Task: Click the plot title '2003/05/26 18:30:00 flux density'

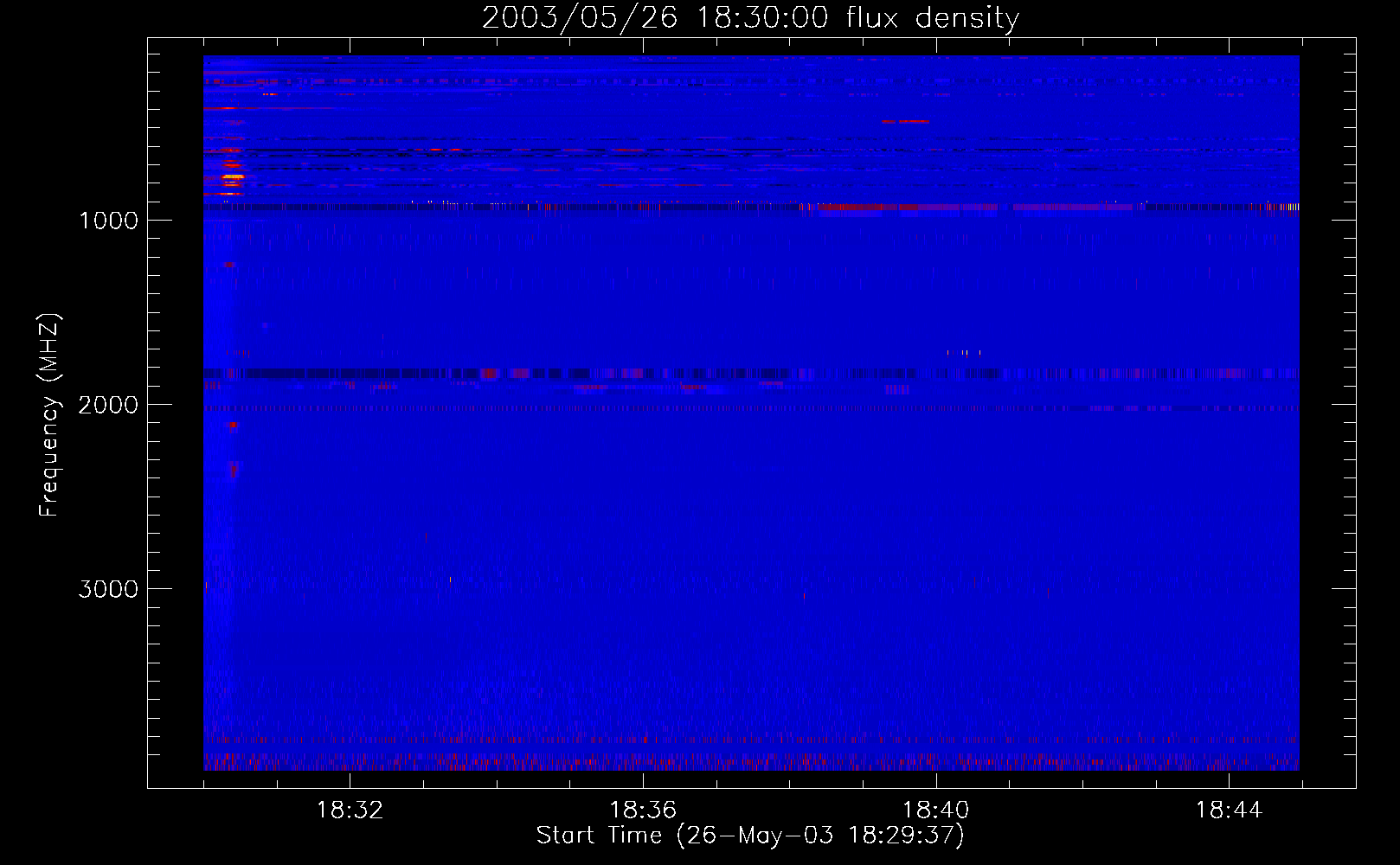Action: click(750, 18)
